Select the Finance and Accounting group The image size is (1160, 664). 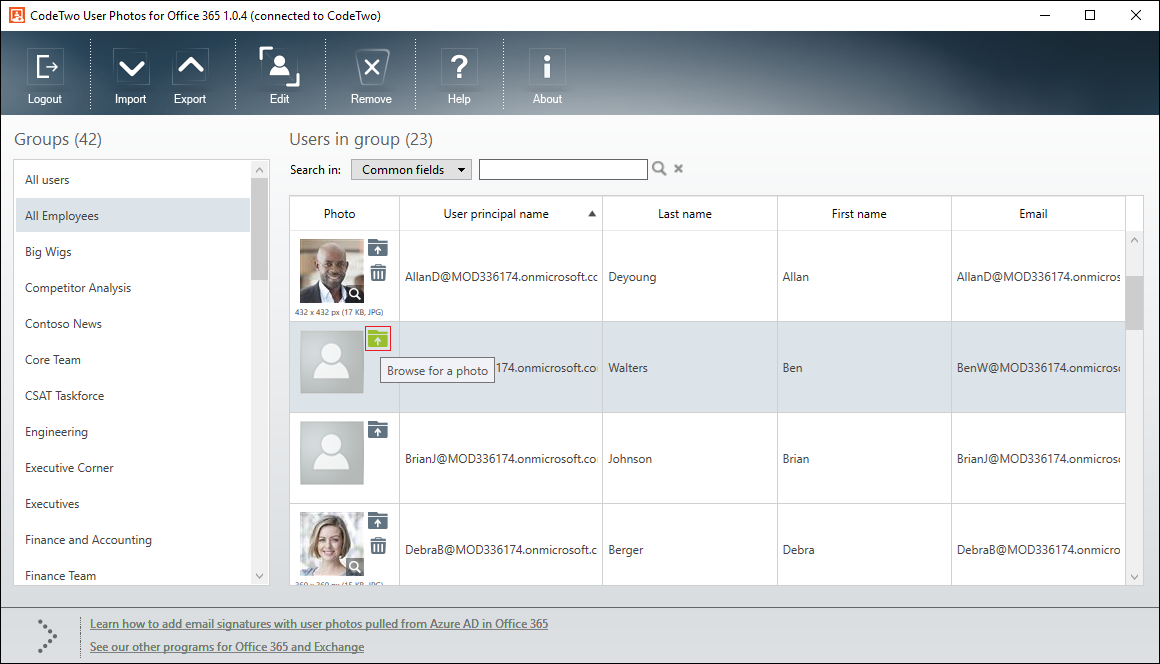133,540
